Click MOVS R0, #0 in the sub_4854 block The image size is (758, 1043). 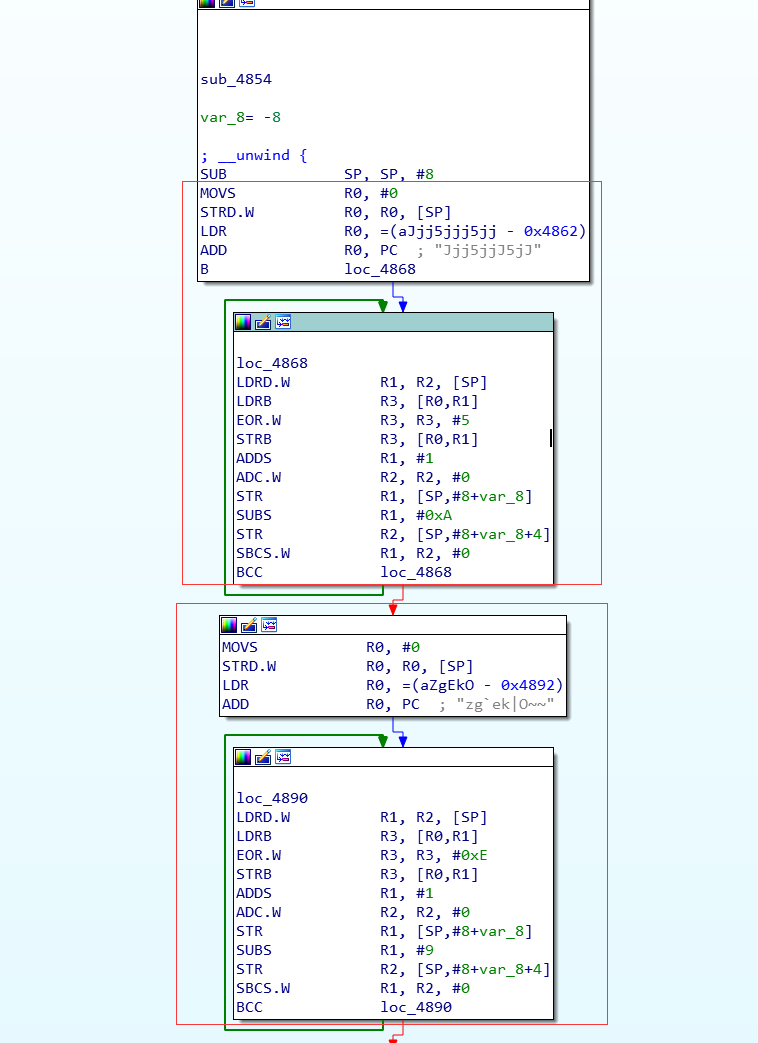click(x=299, y=193)
